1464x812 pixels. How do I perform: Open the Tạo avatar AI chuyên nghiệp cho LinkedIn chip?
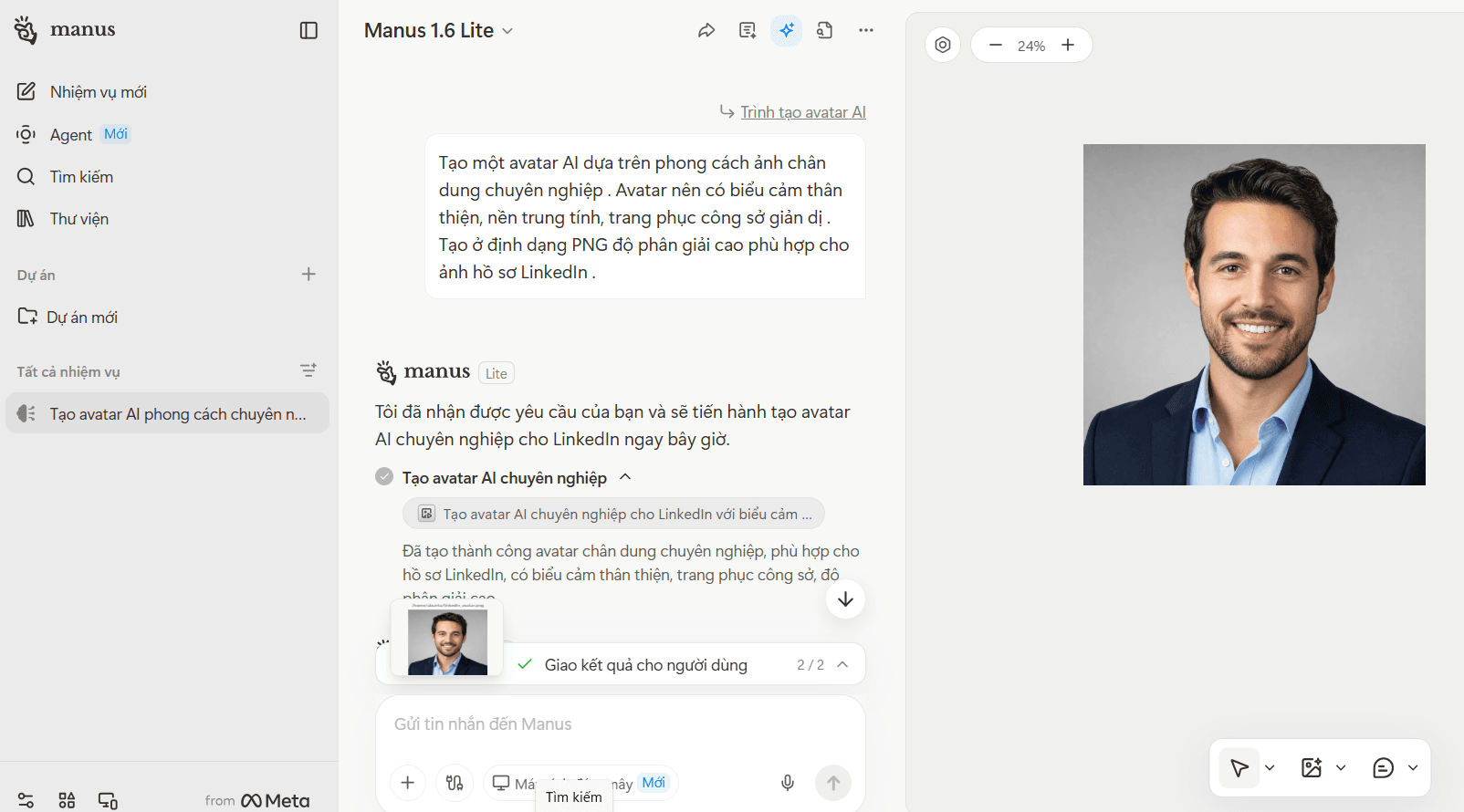pos(613,514)
